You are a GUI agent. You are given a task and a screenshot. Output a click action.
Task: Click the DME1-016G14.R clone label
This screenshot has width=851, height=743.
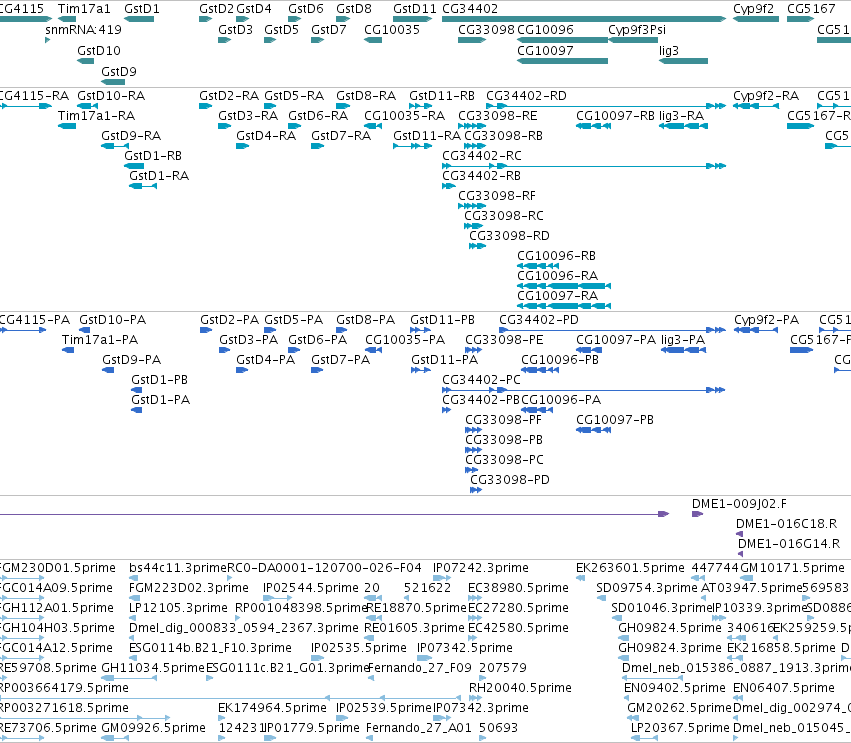pos(789,544)
